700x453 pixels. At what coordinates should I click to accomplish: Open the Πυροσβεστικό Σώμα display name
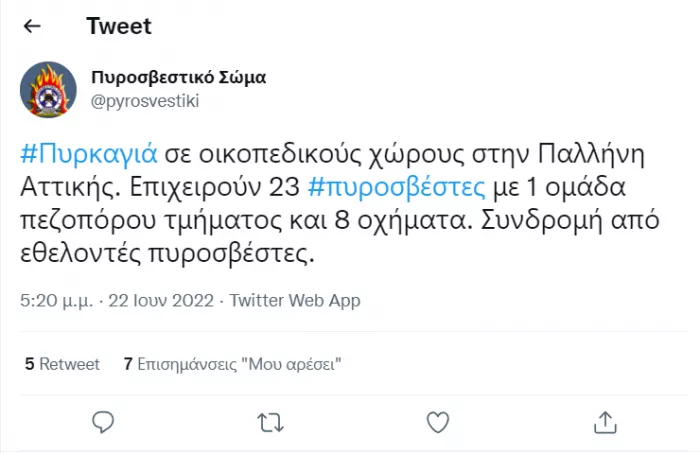tap(179, 77)
